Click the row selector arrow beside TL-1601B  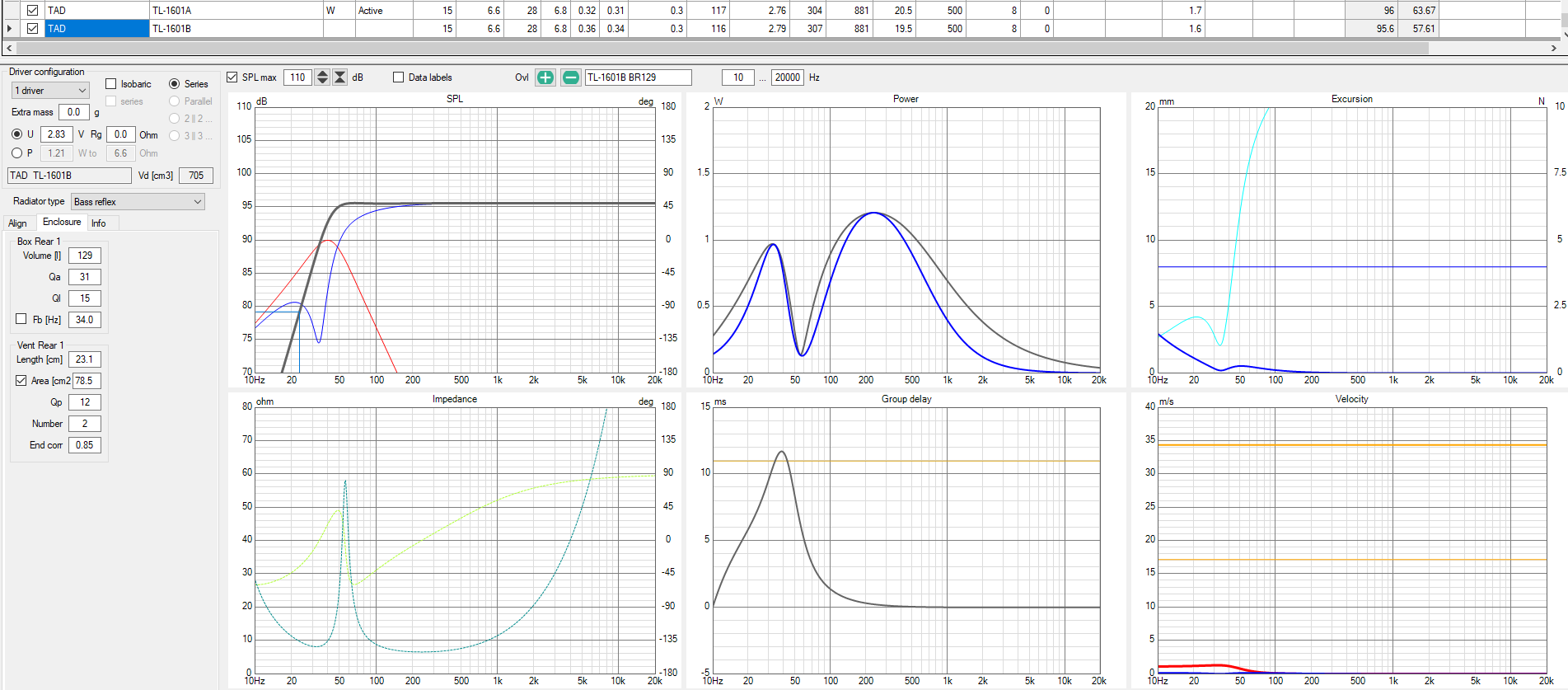coord(9,29)
